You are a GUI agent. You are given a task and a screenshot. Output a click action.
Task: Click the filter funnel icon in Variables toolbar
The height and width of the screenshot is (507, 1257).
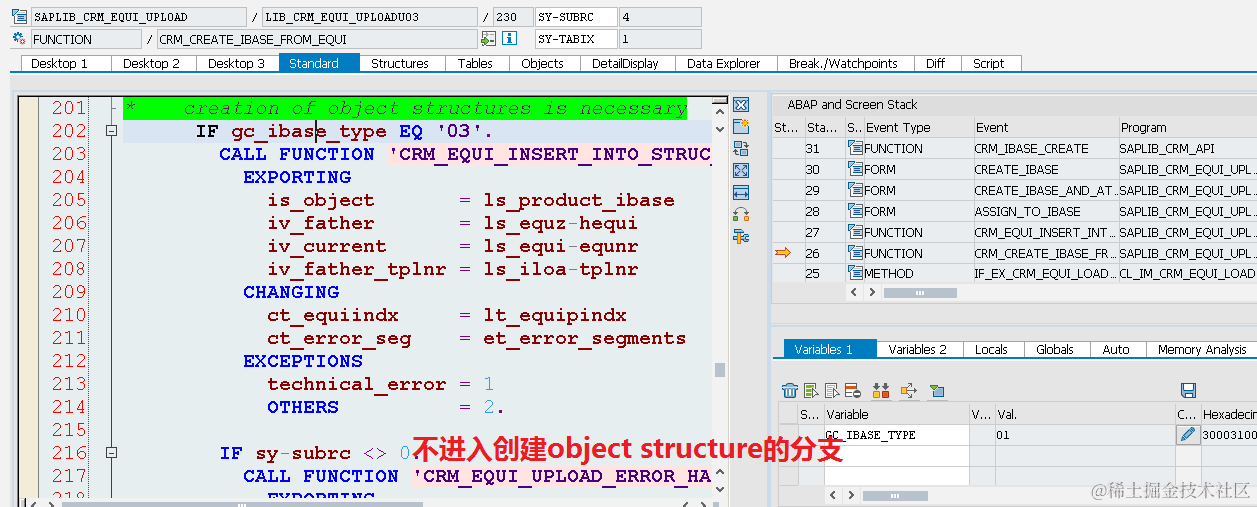(x=936, y=390)
